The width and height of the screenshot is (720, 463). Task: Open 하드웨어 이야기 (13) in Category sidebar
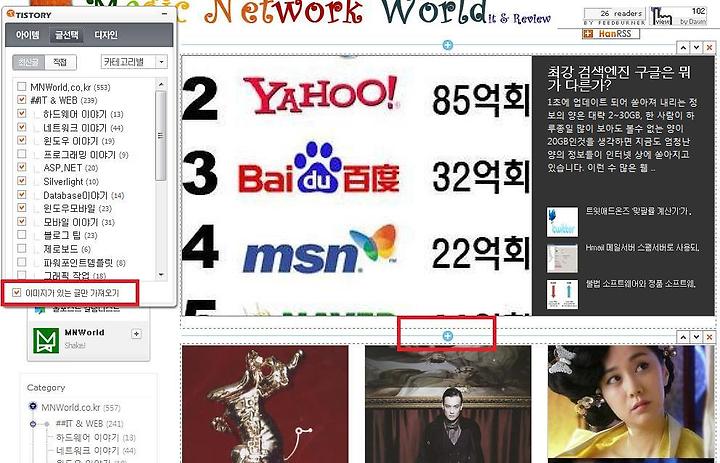(96, 437)
